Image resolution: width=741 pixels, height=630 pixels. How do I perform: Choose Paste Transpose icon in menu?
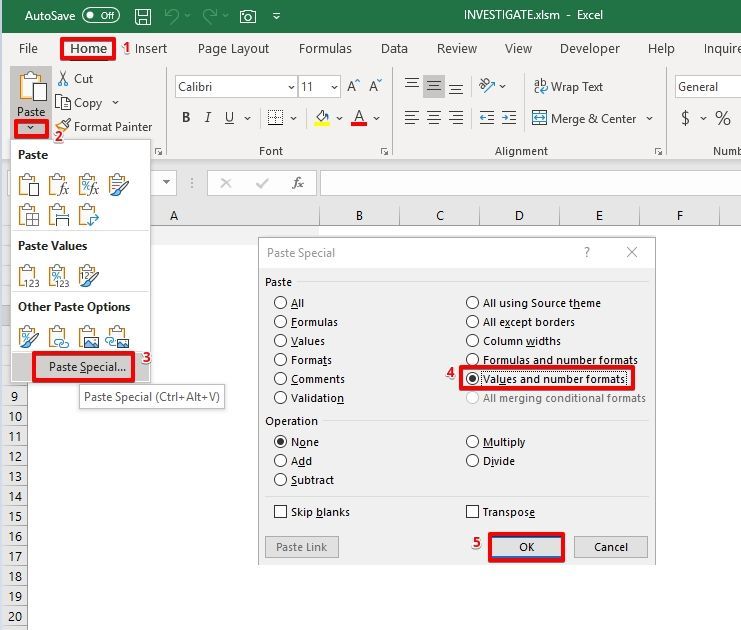click(x=89, y=215)
